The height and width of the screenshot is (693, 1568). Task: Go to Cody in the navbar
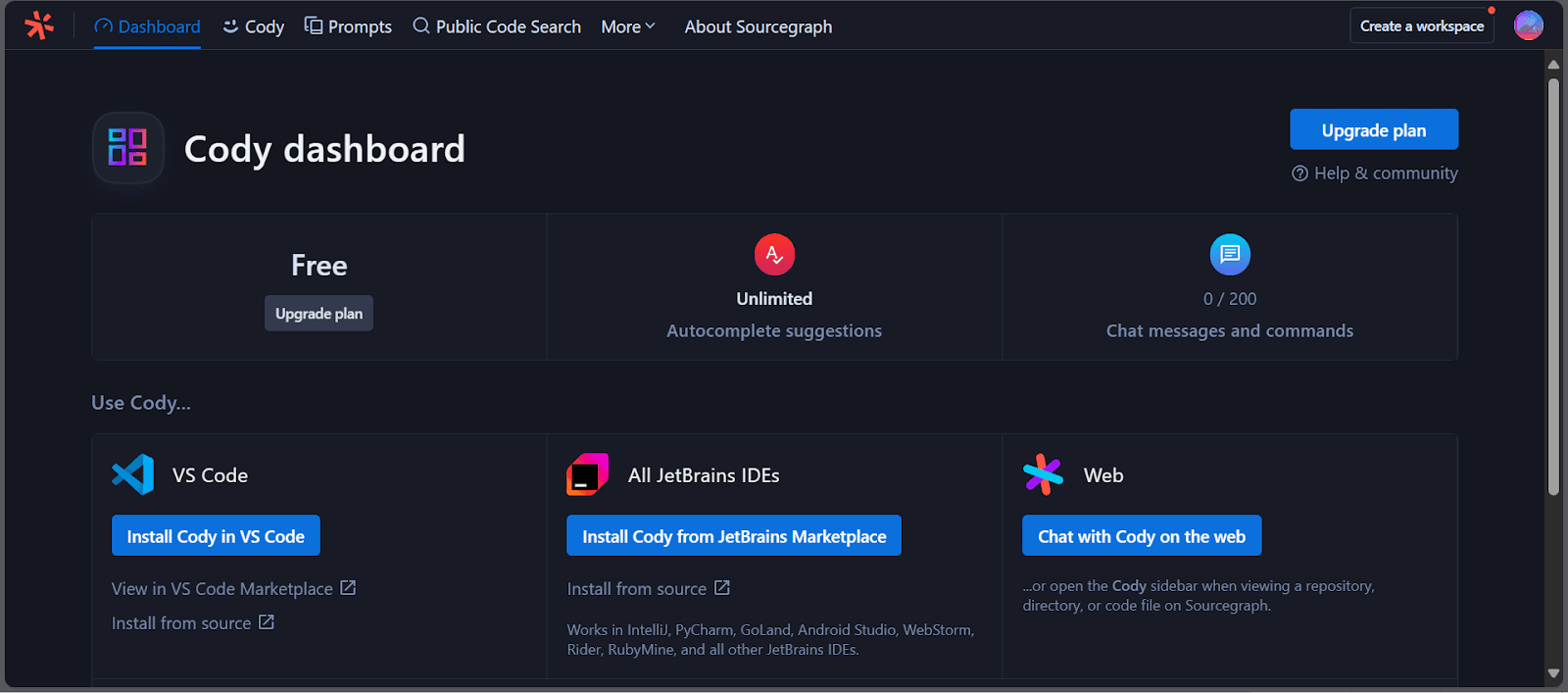(253, 26)
